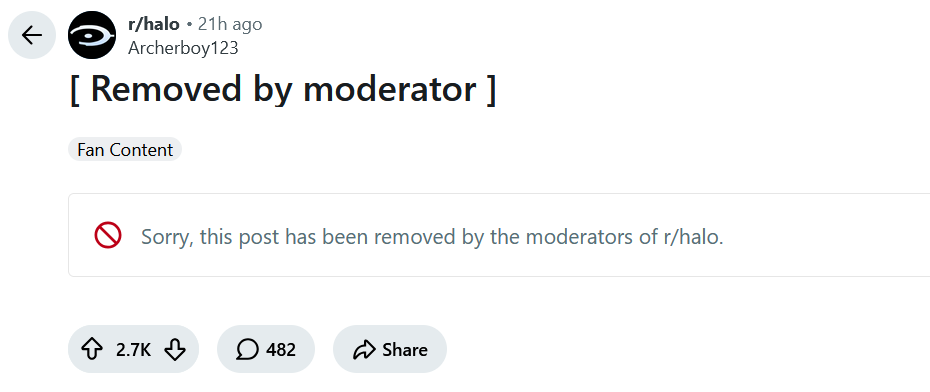Click the comment speech bubble icon
The width and height of the screenshot is (930, 392).
coord(247,349)
